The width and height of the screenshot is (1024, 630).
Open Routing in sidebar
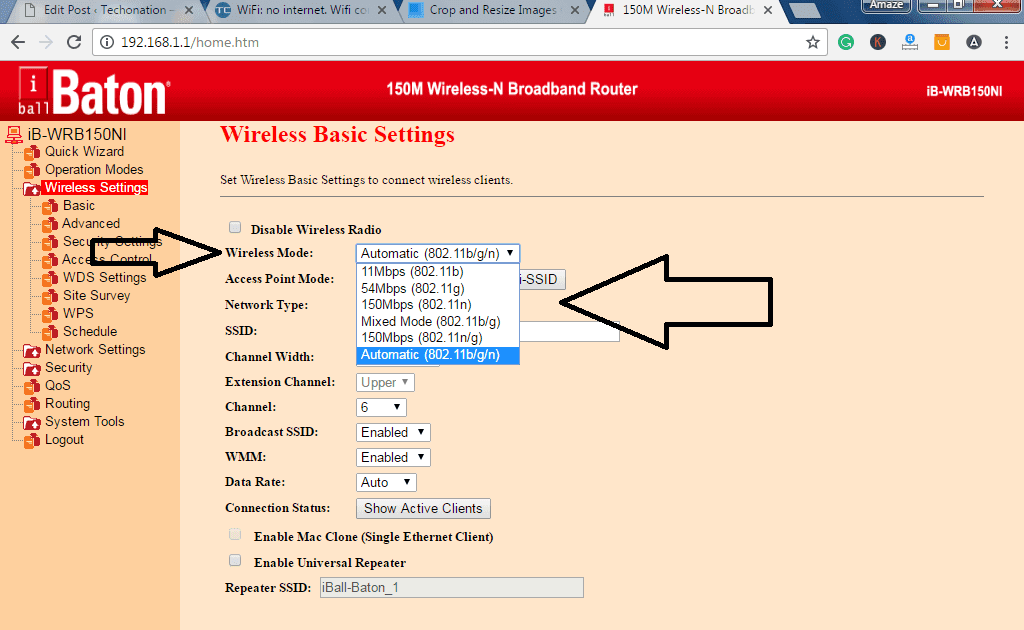[x=67, y=404]
